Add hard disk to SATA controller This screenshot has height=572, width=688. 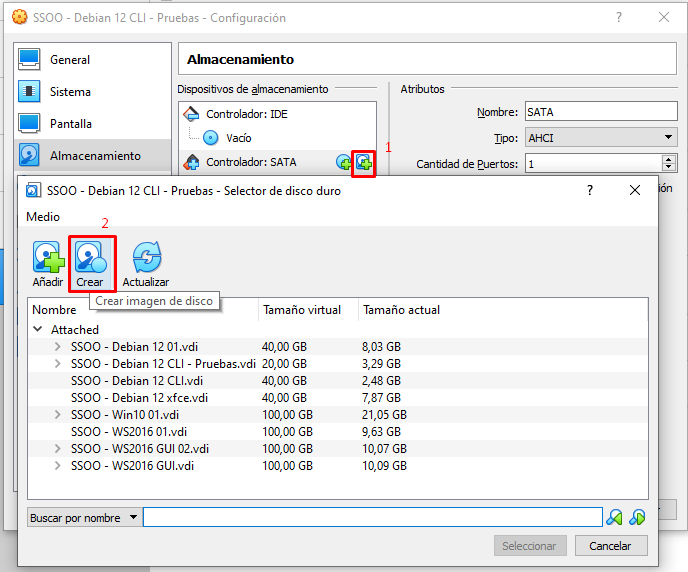point(364,162)
